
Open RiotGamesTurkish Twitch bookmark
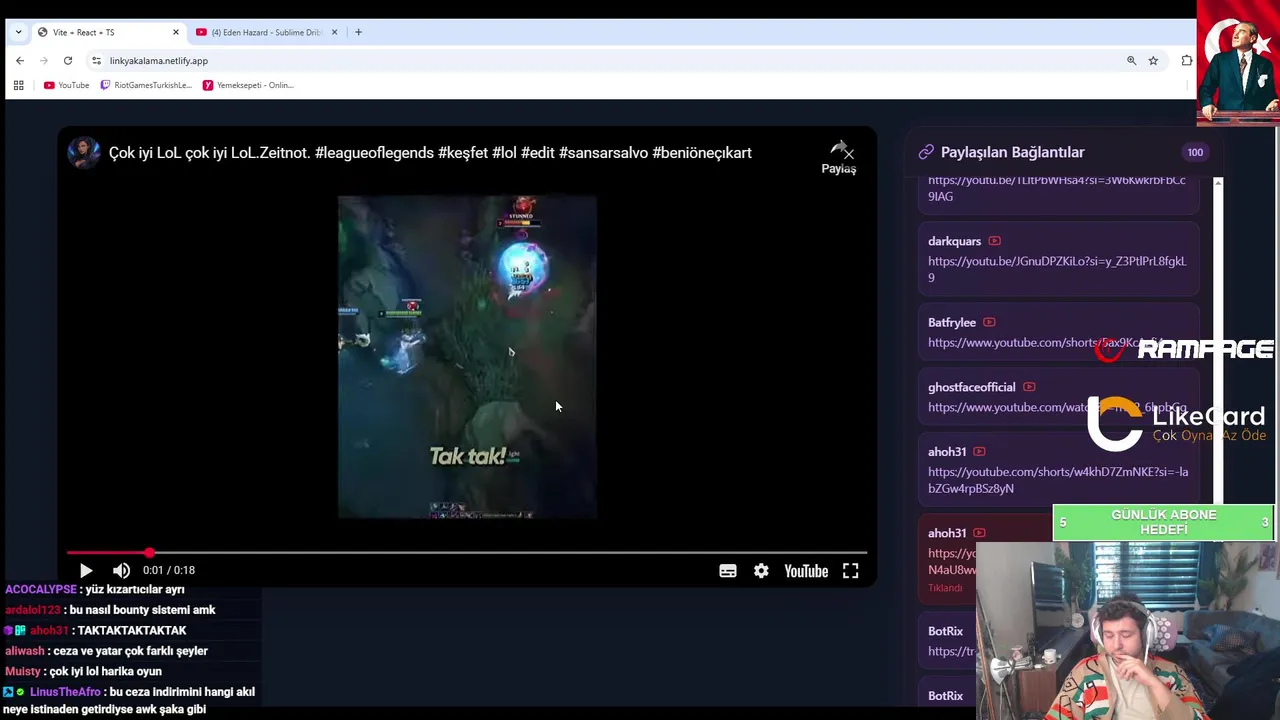(146, 85)
